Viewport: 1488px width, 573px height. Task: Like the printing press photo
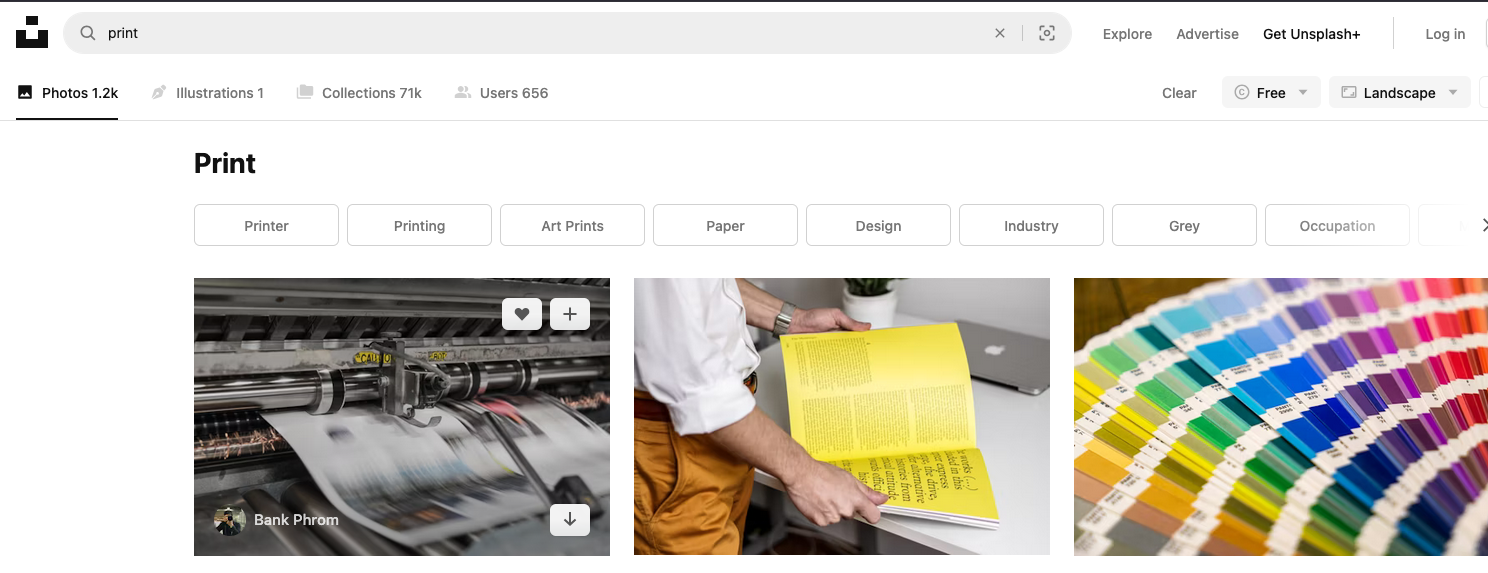pyautogui.click(x=522, y=314)
